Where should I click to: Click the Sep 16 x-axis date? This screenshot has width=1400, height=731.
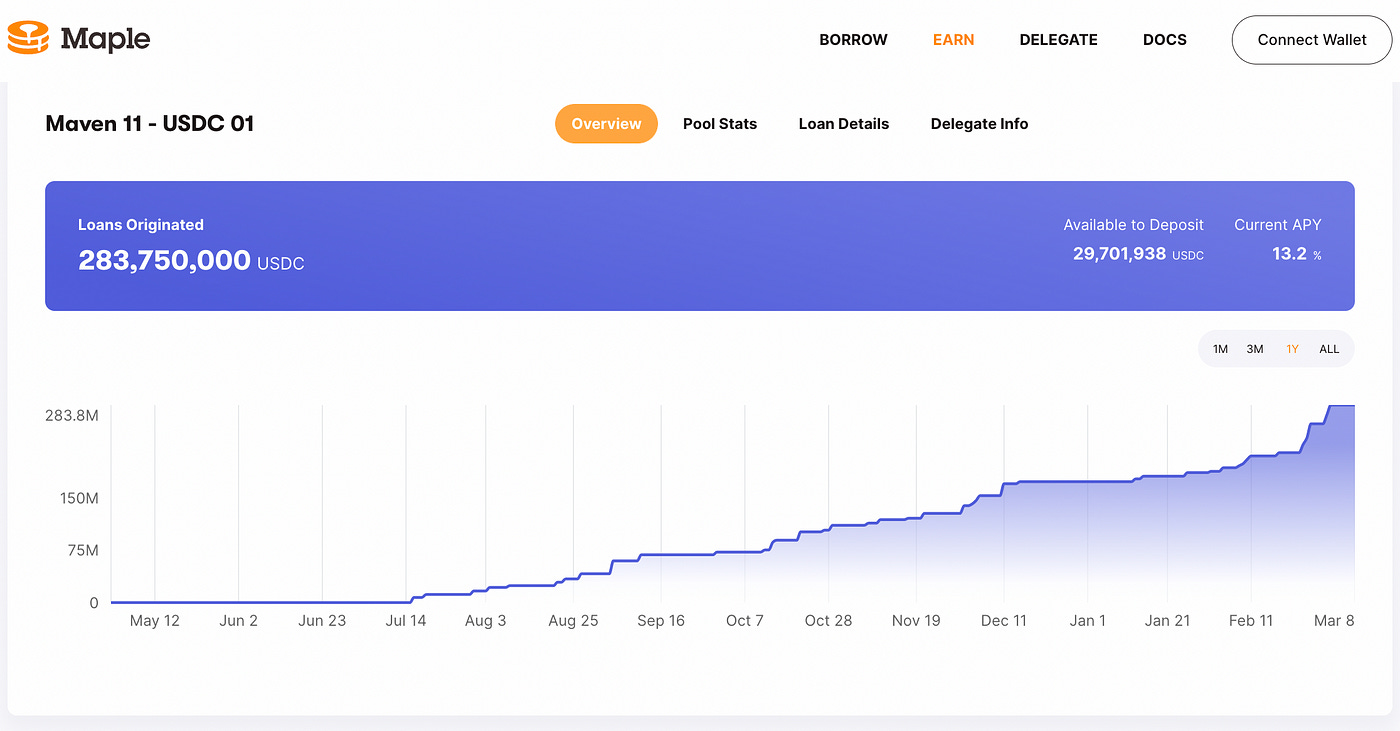coord(661,621)
